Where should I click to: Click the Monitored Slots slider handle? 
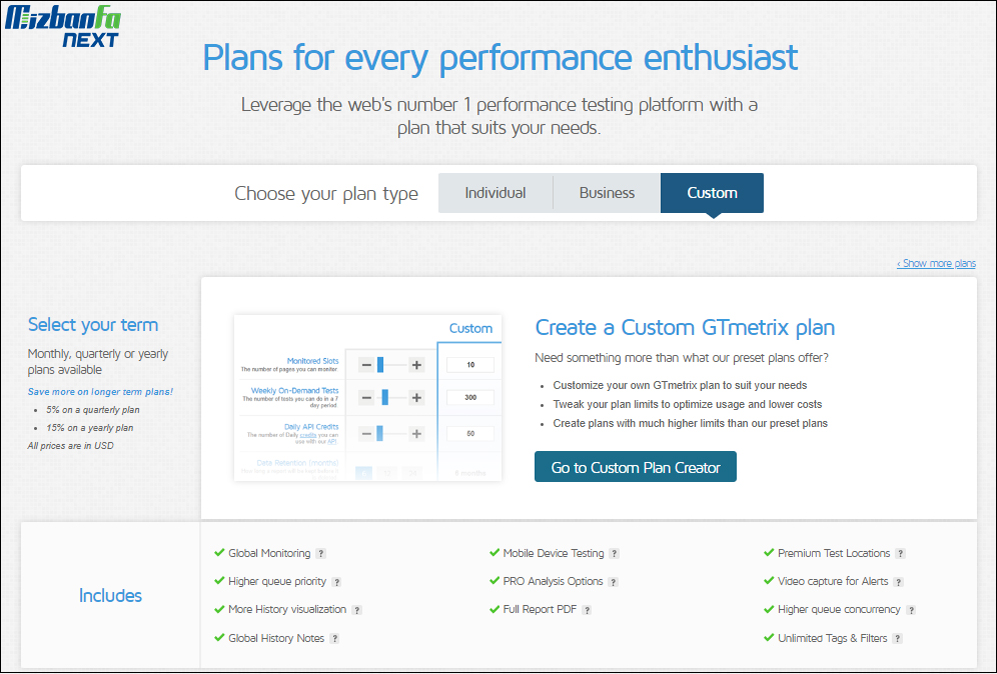[380, 365]
